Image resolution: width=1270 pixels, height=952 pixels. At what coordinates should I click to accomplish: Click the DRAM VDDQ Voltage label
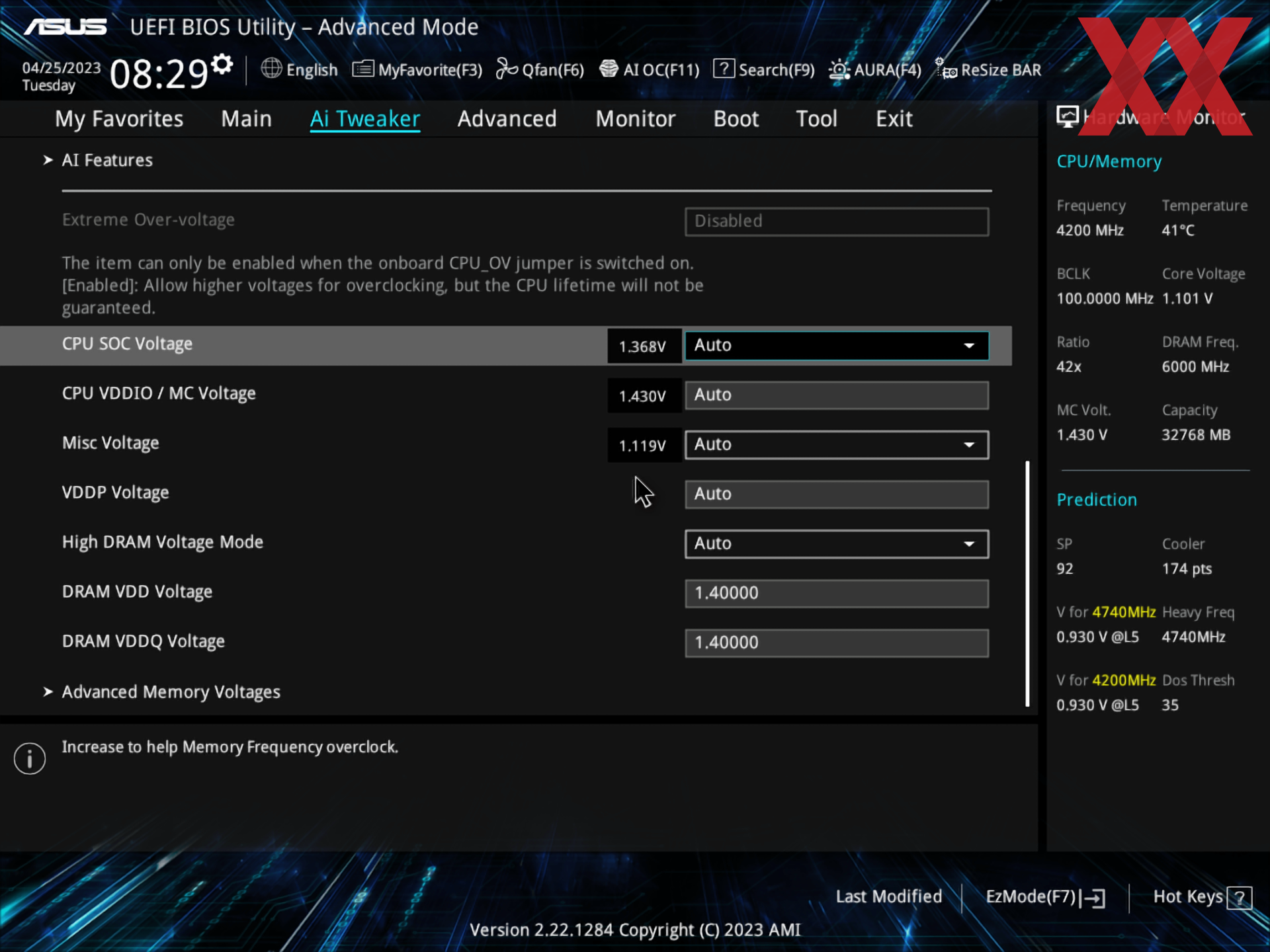click(x=143, y=641)
